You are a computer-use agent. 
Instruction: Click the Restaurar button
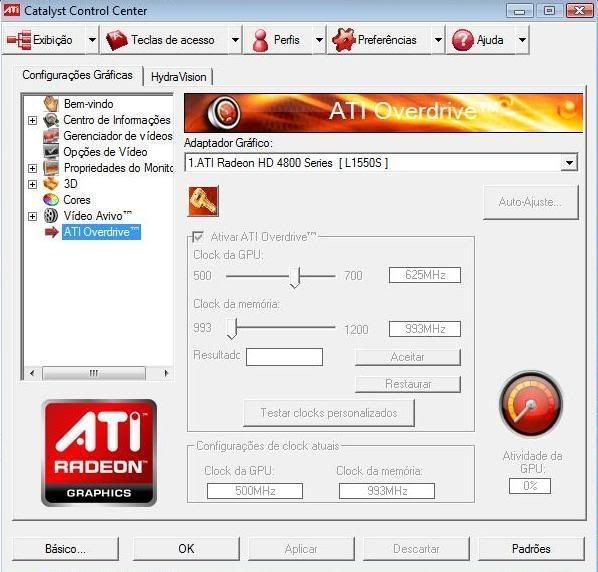[408, 384]
